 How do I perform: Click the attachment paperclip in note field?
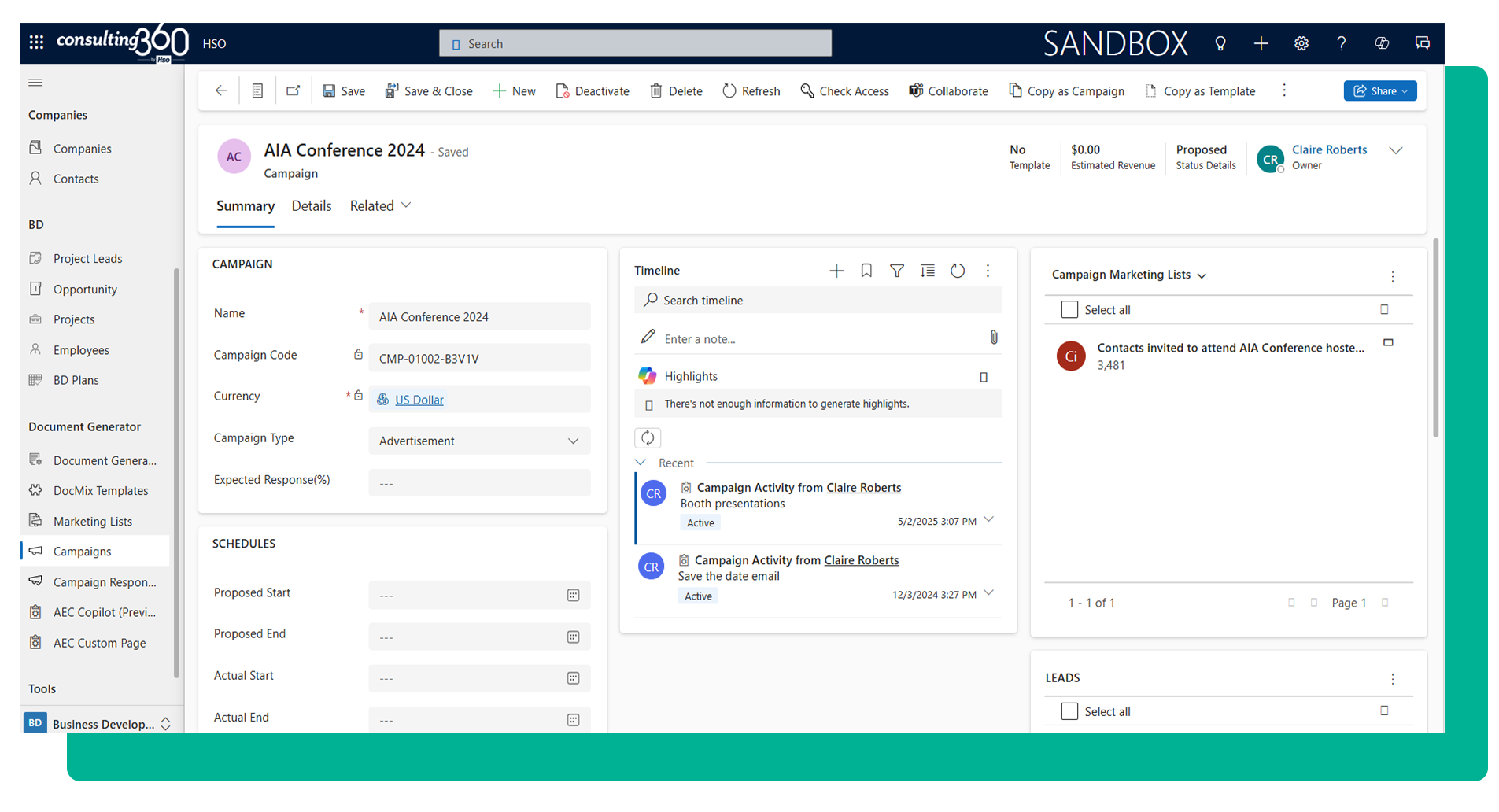pyautogui.click(x=993, y=338)
